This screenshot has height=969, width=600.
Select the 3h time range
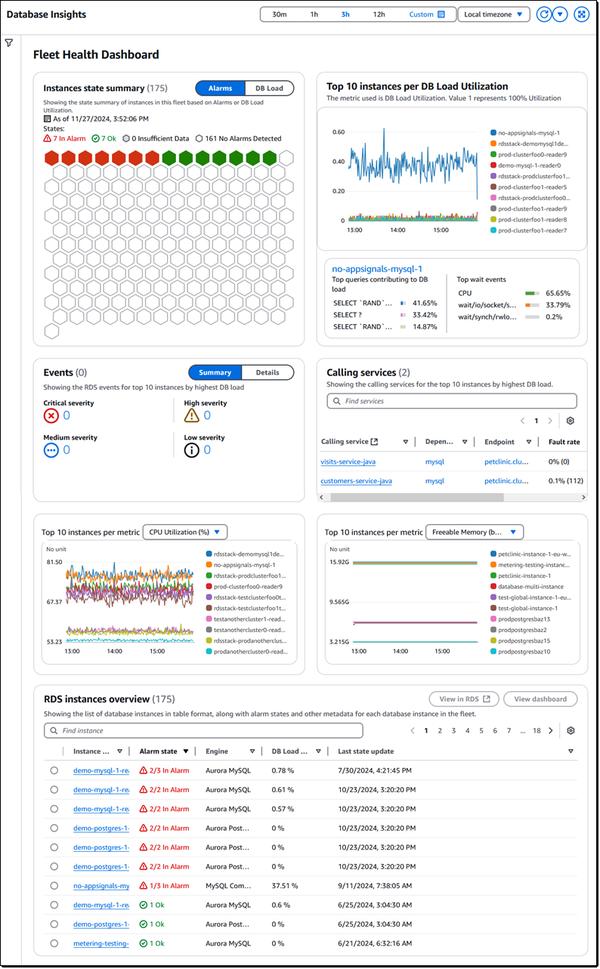(345, 14)
